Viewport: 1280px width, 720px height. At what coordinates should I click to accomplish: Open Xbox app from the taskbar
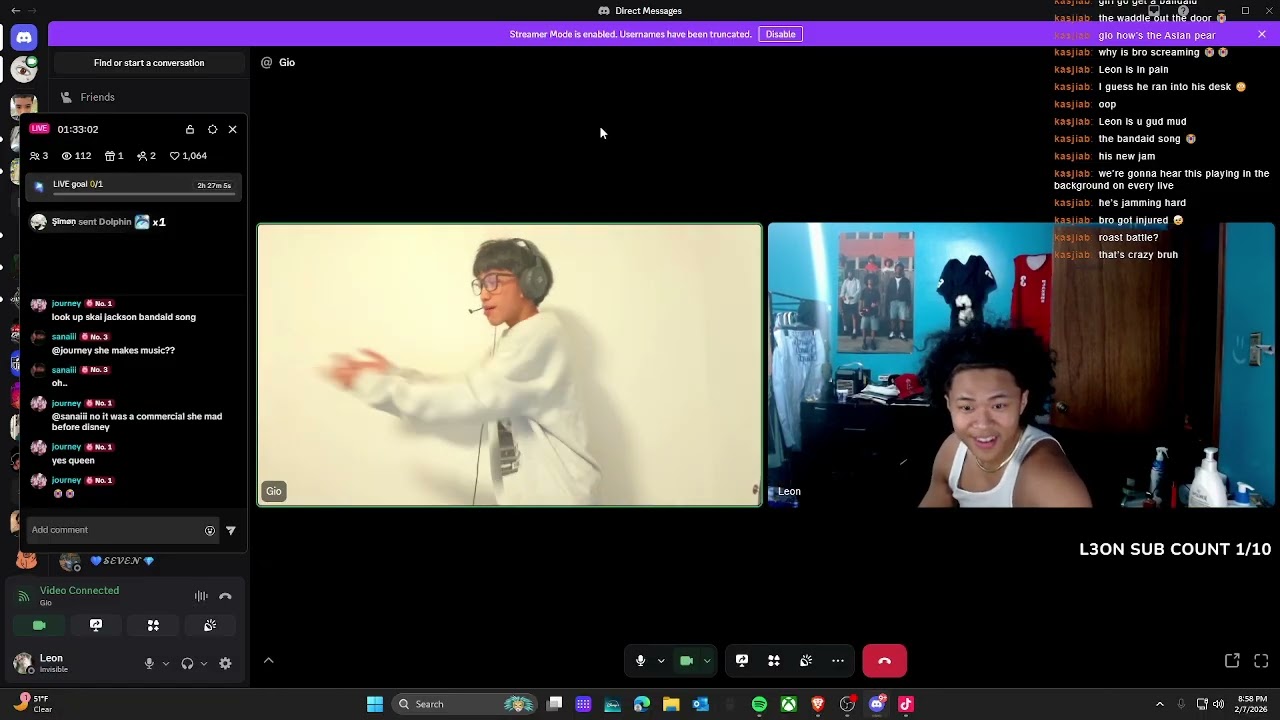pos(789,704)
